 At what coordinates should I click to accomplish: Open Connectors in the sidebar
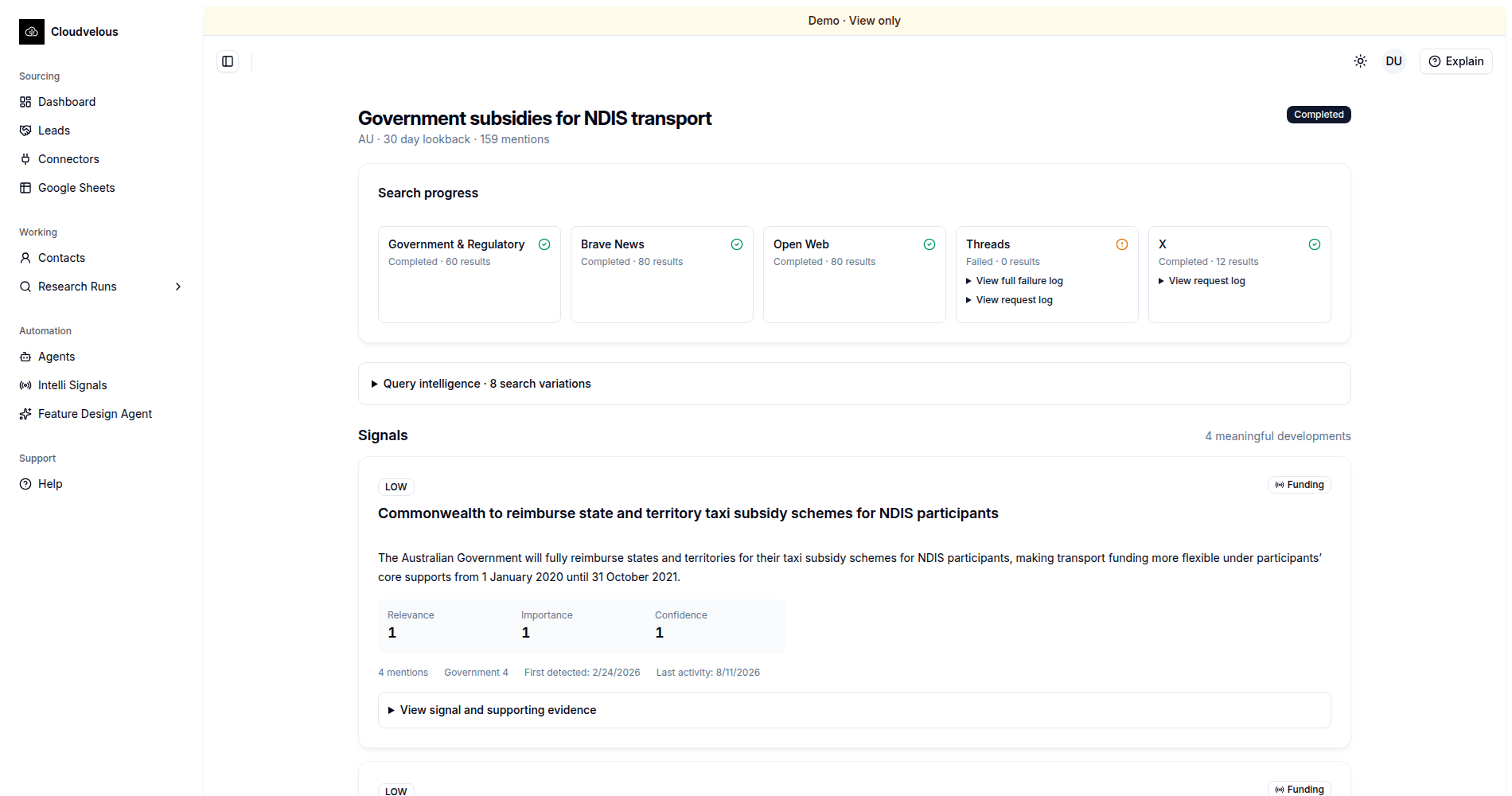102,159
